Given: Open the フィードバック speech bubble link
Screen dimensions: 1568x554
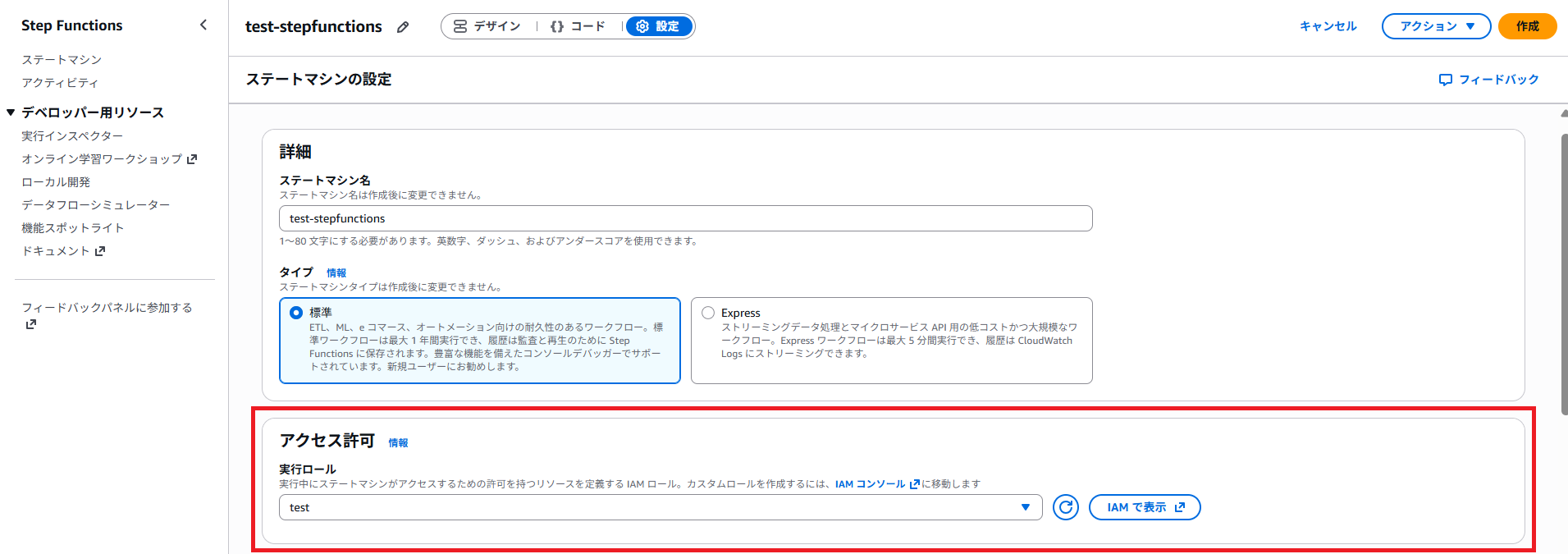Looking at the screenshot, I should pos(1488,80).
